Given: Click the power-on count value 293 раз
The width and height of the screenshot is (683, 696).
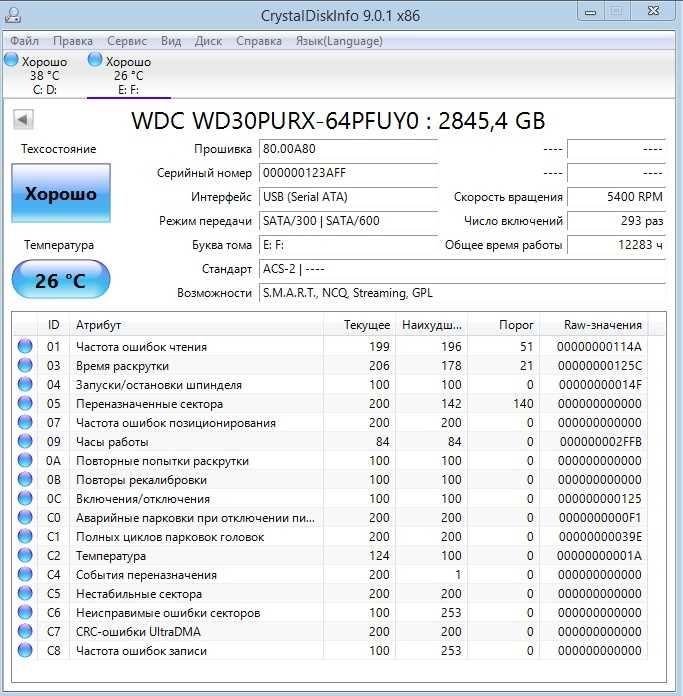Looking at the screenshot, I should pyautogui.click(x=616, y=221).
